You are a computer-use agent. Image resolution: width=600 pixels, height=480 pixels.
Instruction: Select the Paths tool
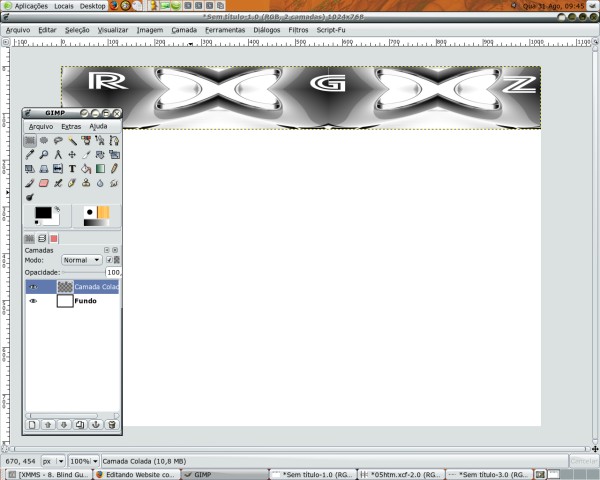click(114, 140)
